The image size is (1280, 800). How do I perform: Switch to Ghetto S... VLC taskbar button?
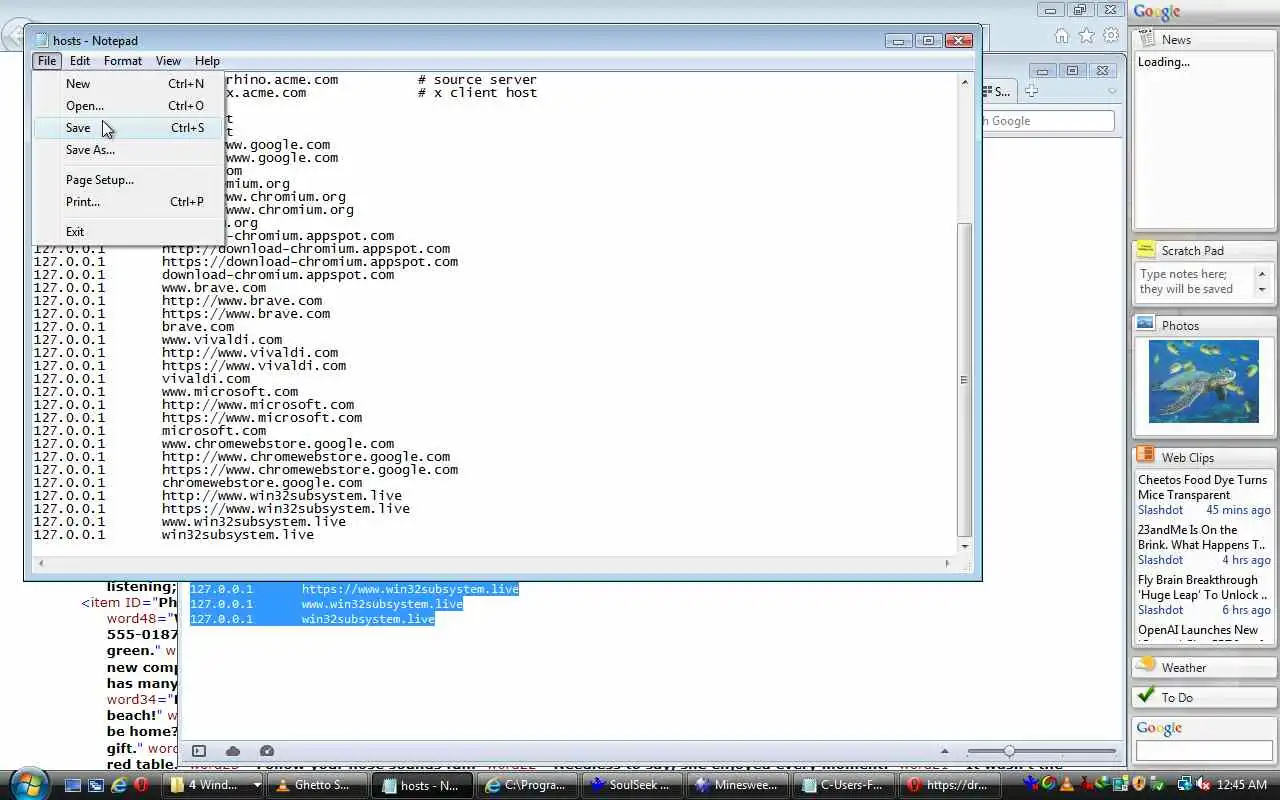pos(317,785)
